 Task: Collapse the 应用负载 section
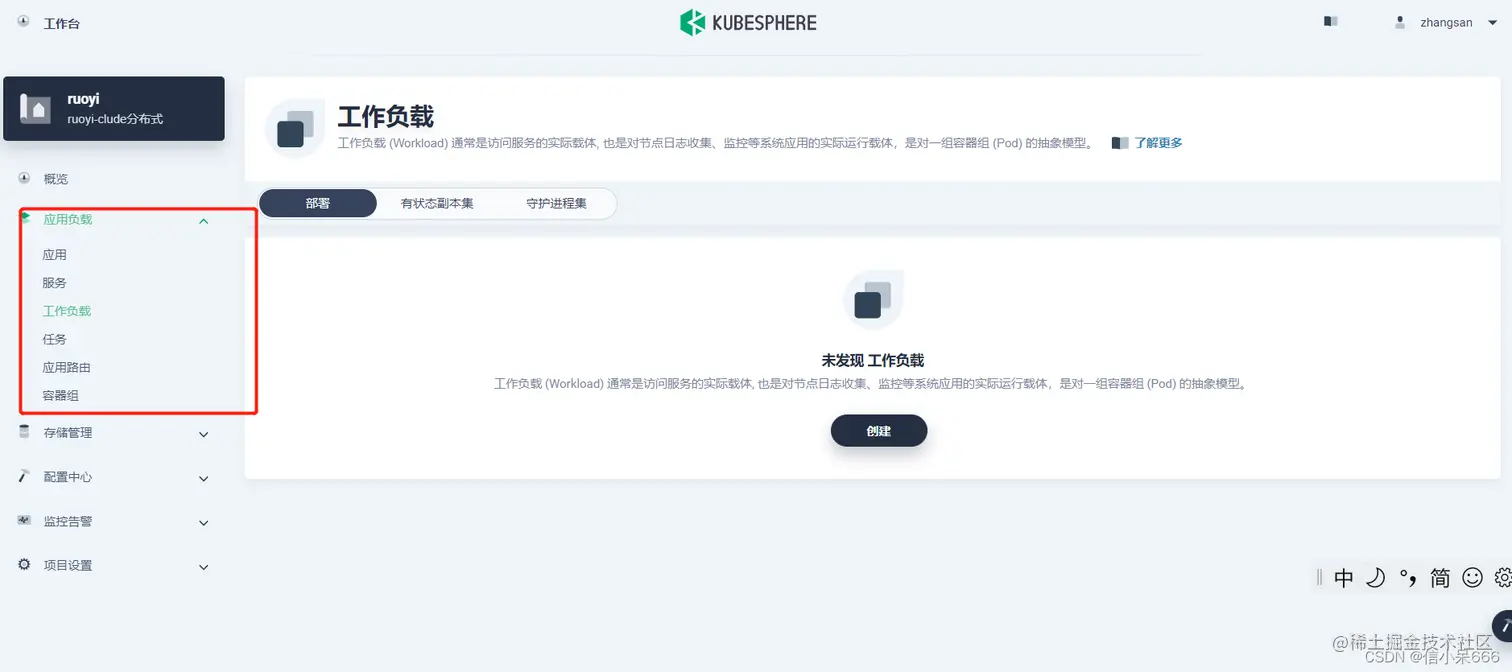coord(204,221)
